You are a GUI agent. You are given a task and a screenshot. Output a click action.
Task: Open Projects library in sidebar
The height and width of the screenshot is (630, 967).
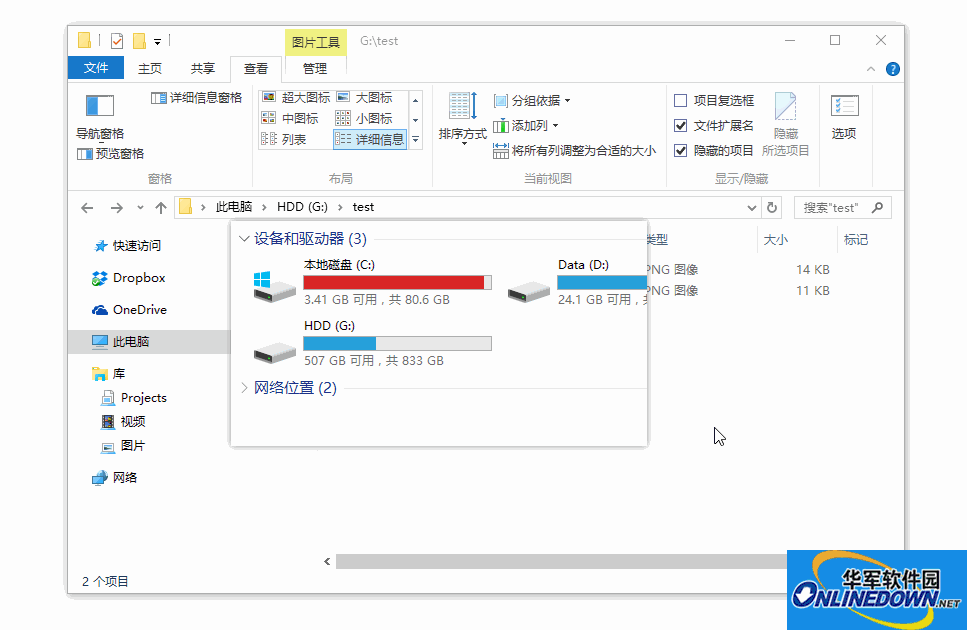(x=134, y=398)
